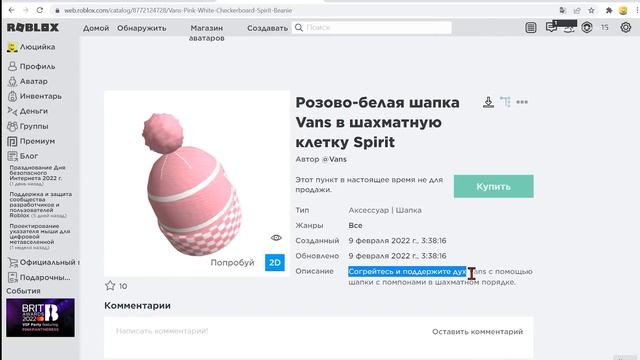
Task: Click the Шапка type link
Action: 409,210
